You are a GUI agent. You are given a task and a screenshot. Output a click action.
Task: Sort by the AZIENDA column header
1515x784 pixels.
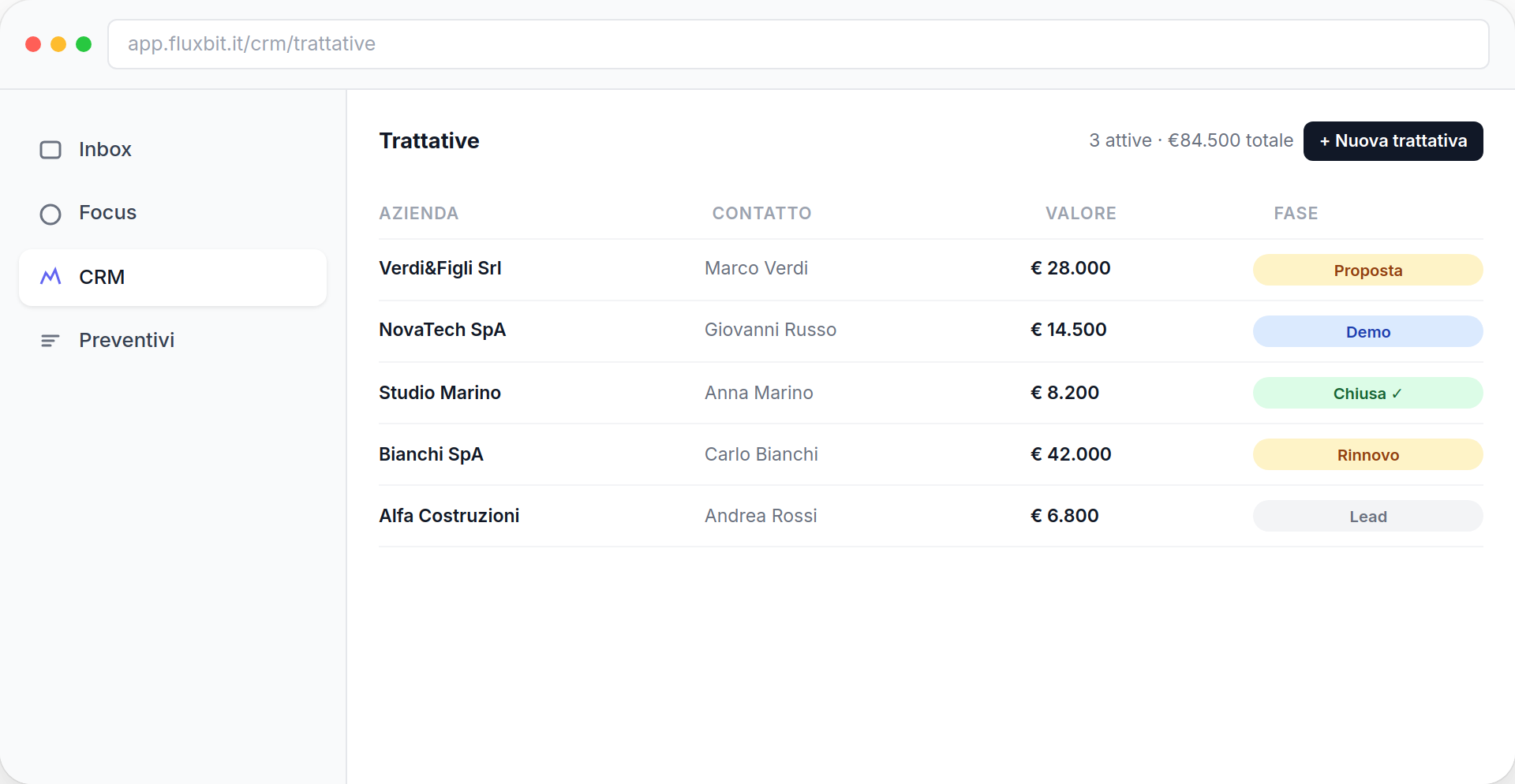[417, 213]
